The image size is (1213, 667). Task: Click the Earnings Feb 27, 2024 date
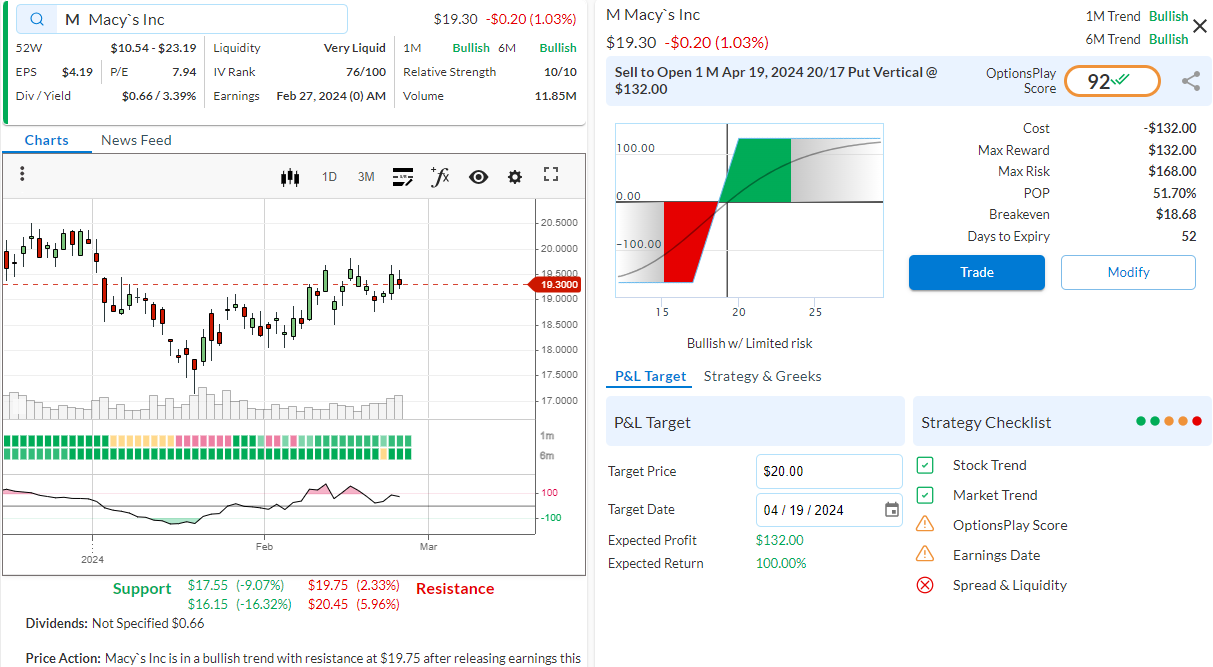click(x=331, y=96)
